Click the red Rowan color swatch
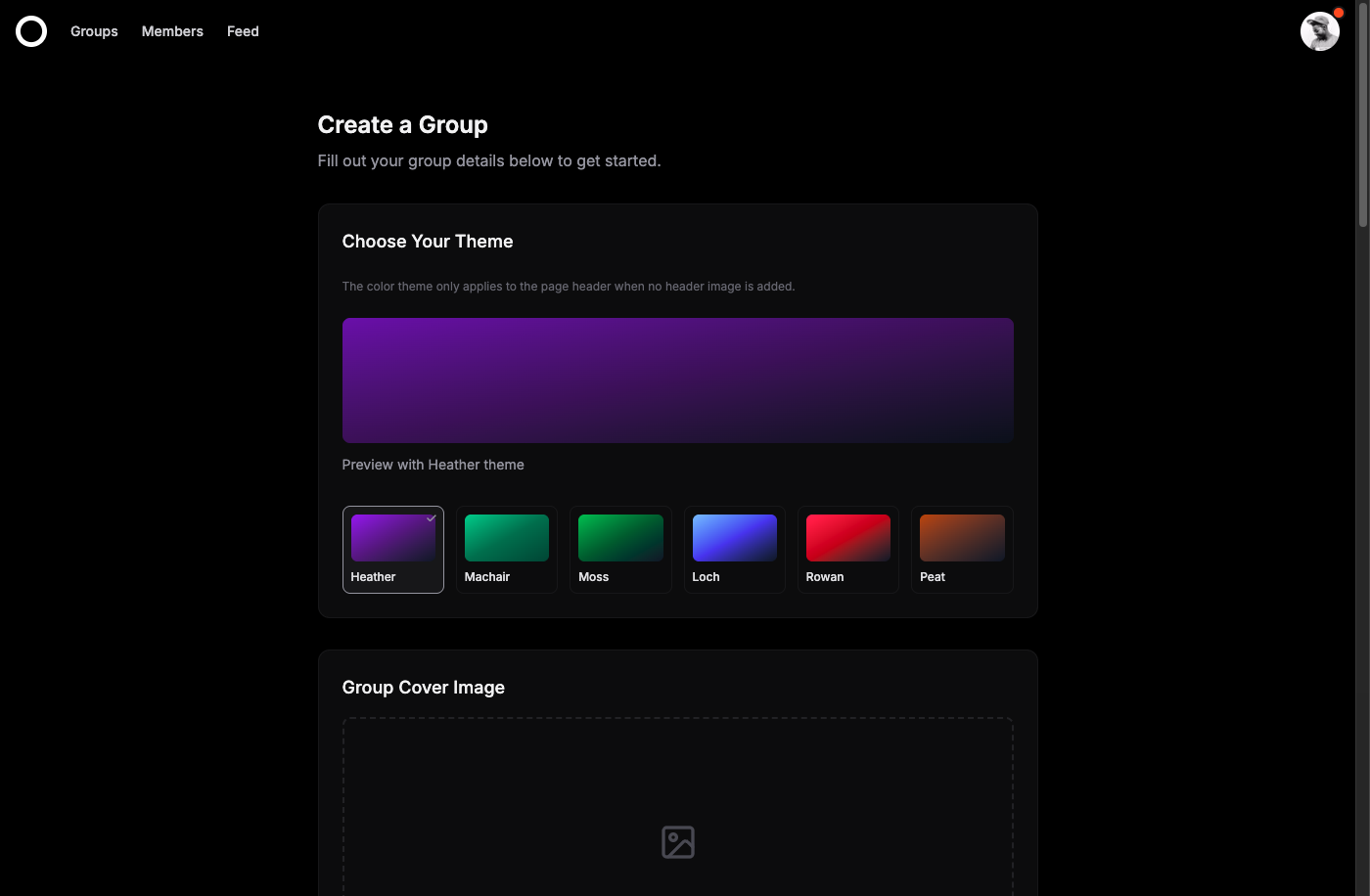This screenshot has width=1370, height=896. click(x=847, y=538)
